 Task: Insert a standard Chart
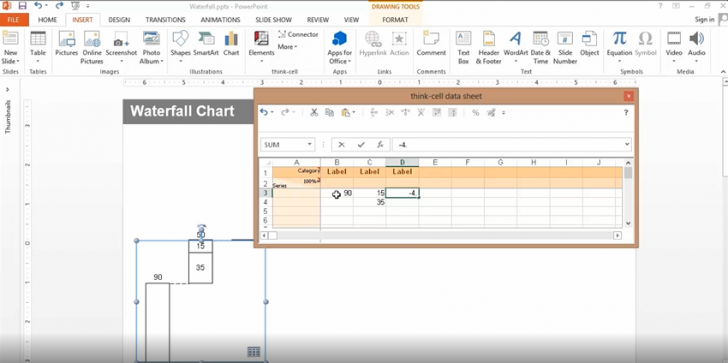(231, 44)
